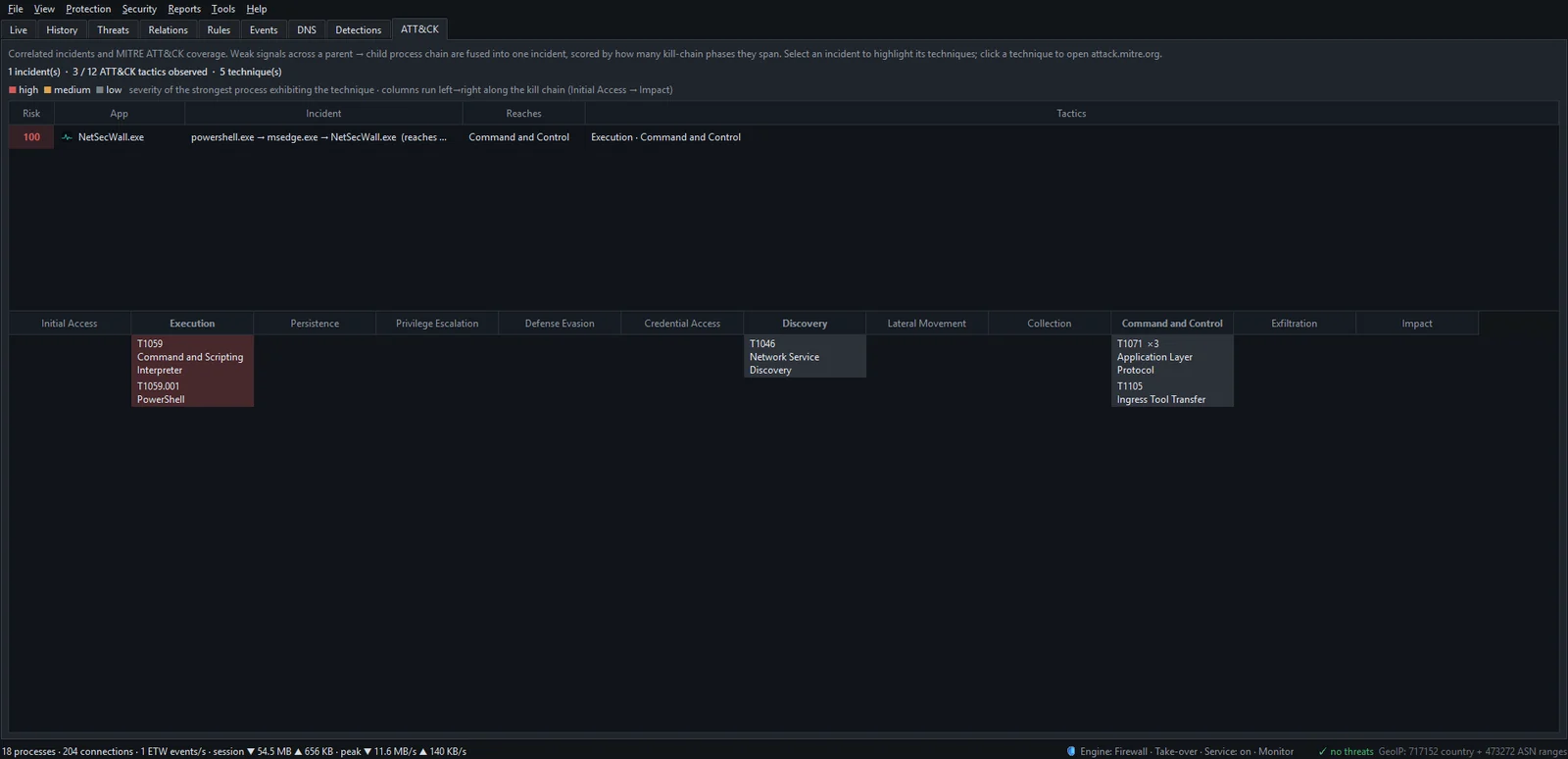
Task: Switch to the Relations tab
Action: (x=168, y=29)
